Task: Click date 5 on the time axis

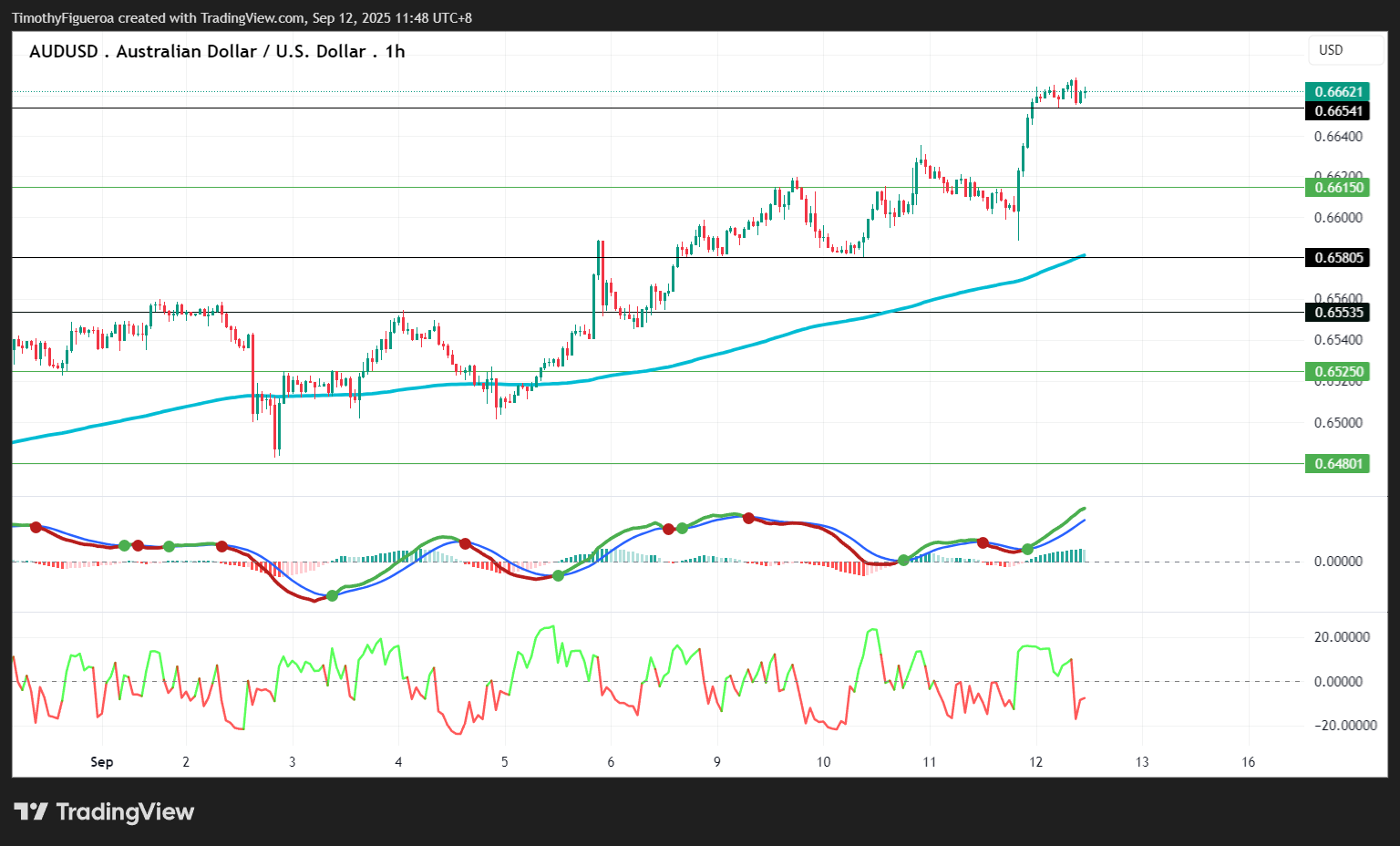Action: coord(505,762)
